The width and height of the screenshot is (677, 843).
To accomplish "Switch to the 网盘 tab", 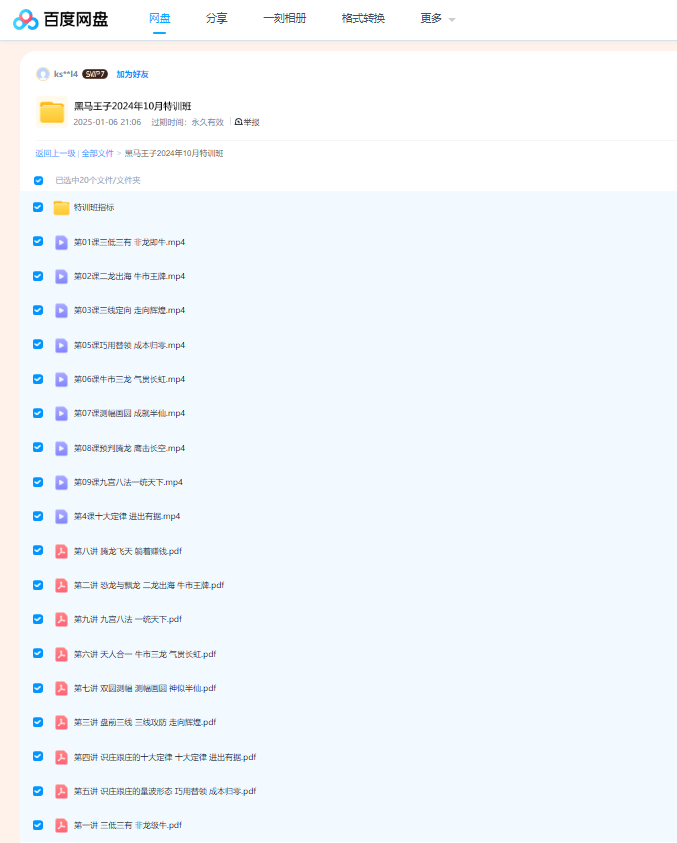I will (159, 18).
